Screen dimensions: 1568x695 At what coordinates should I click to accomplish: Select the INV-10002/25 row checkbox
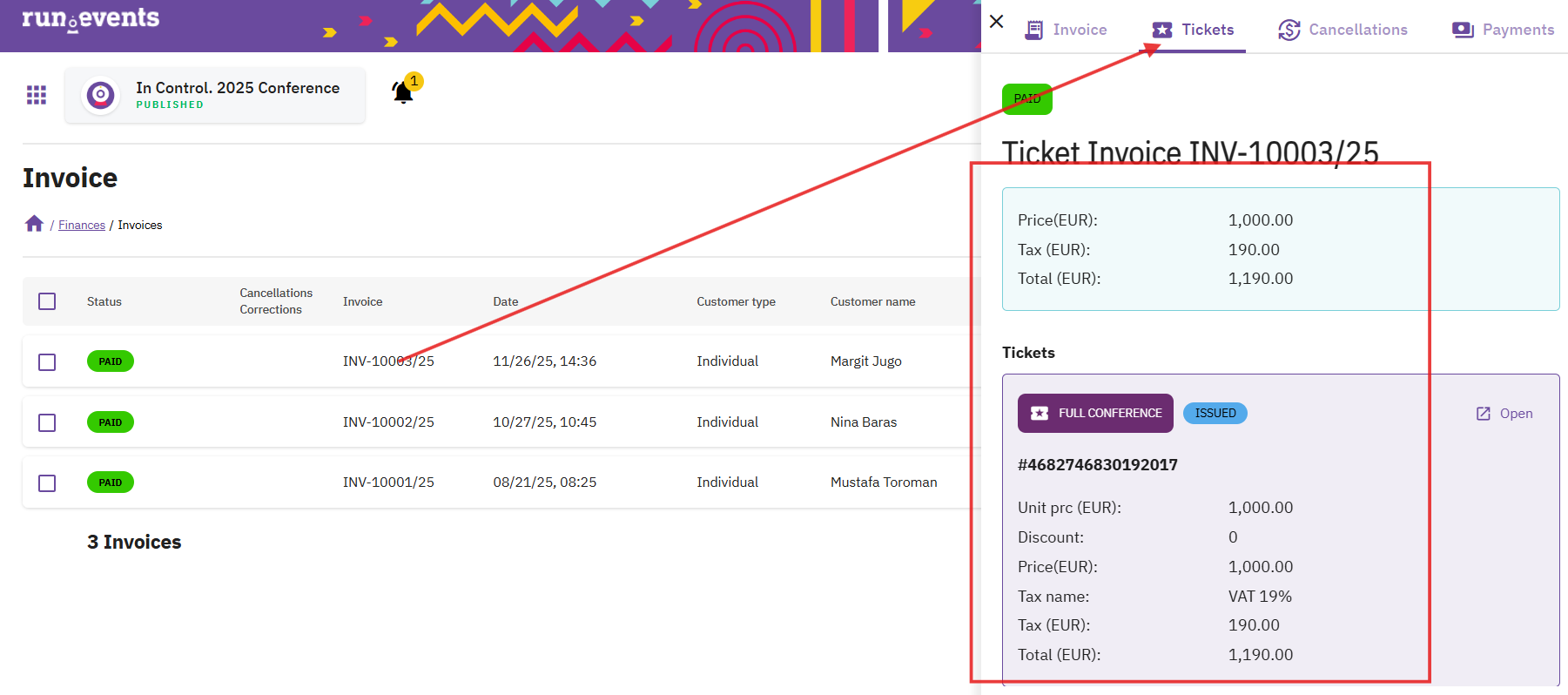point(47,422)
